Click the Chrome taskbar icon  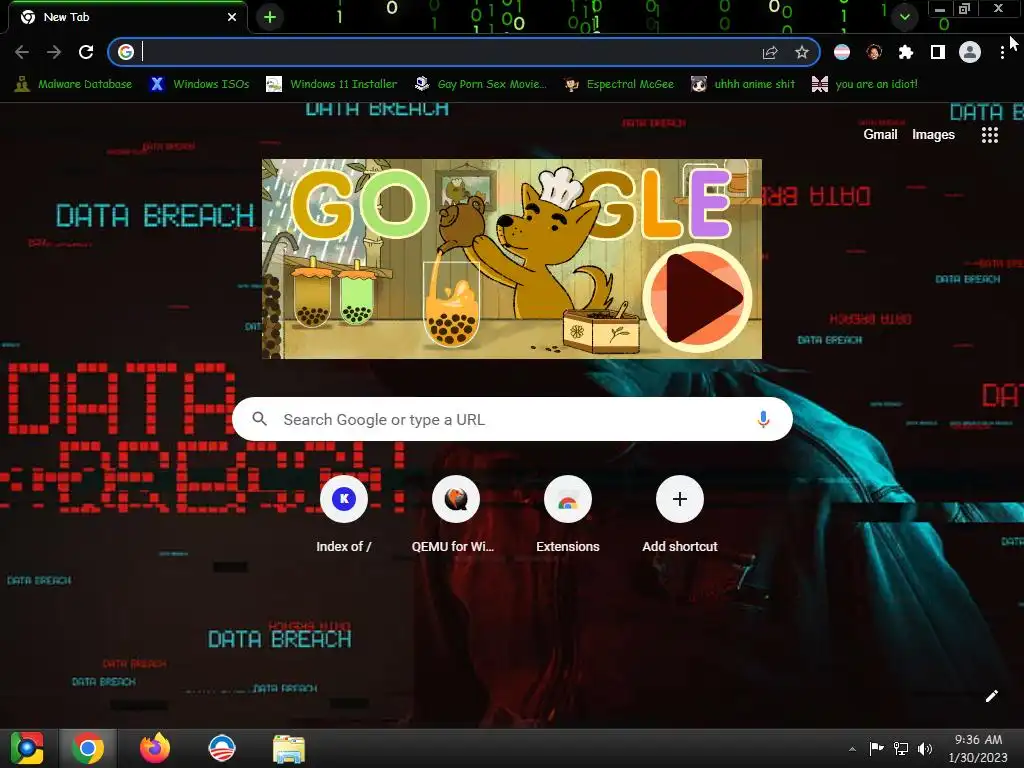pos(88,748)
